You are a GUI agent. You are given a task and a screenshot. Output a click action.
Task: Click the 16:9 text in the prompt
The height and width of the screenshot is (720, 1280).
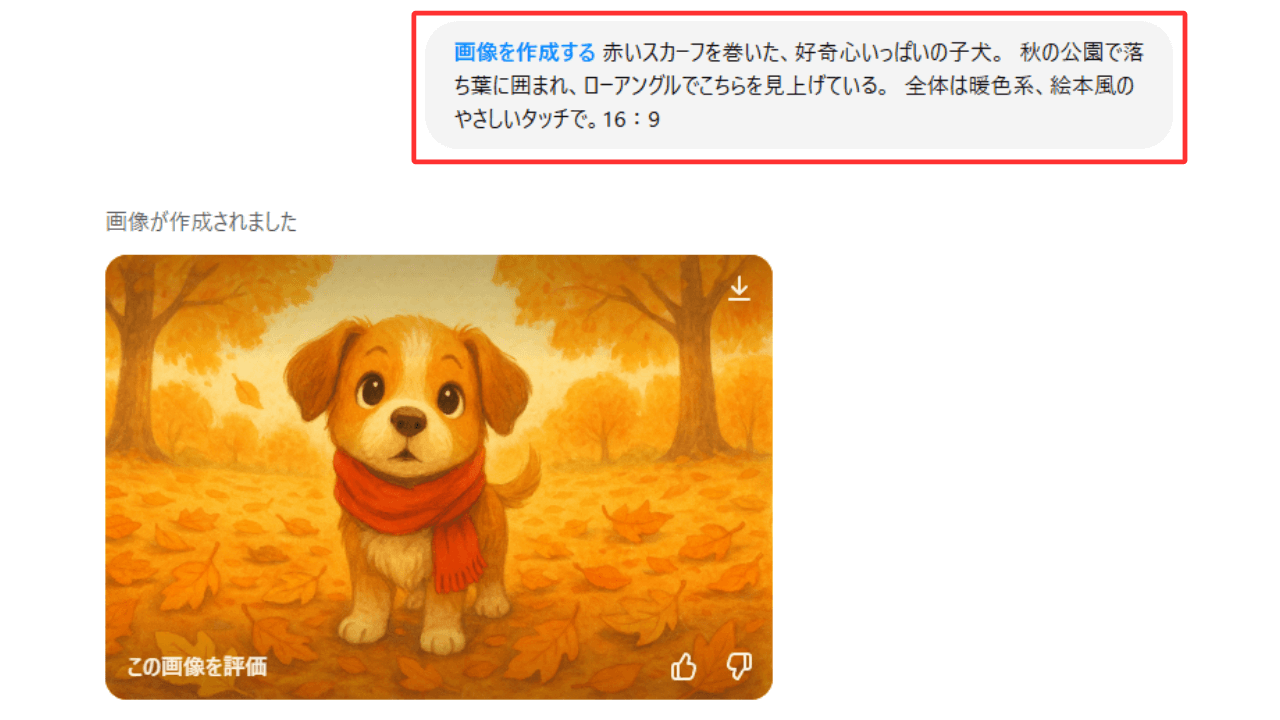click(632, 120)
